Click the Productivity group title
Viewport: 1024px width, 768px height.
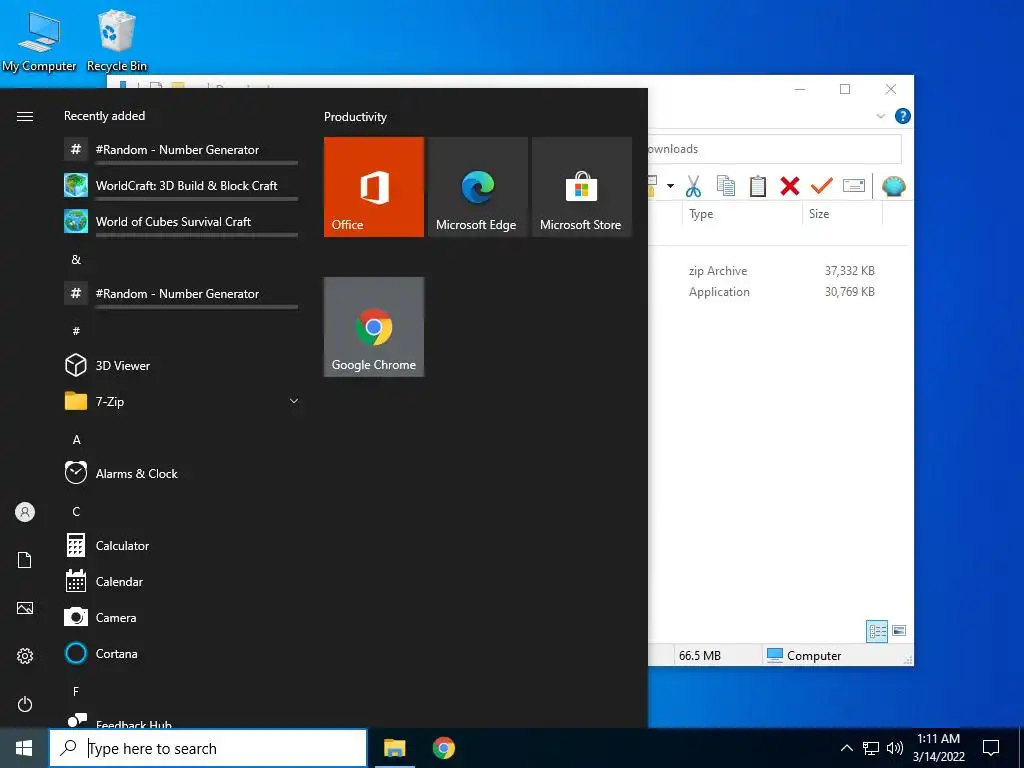tap(355, 117)
